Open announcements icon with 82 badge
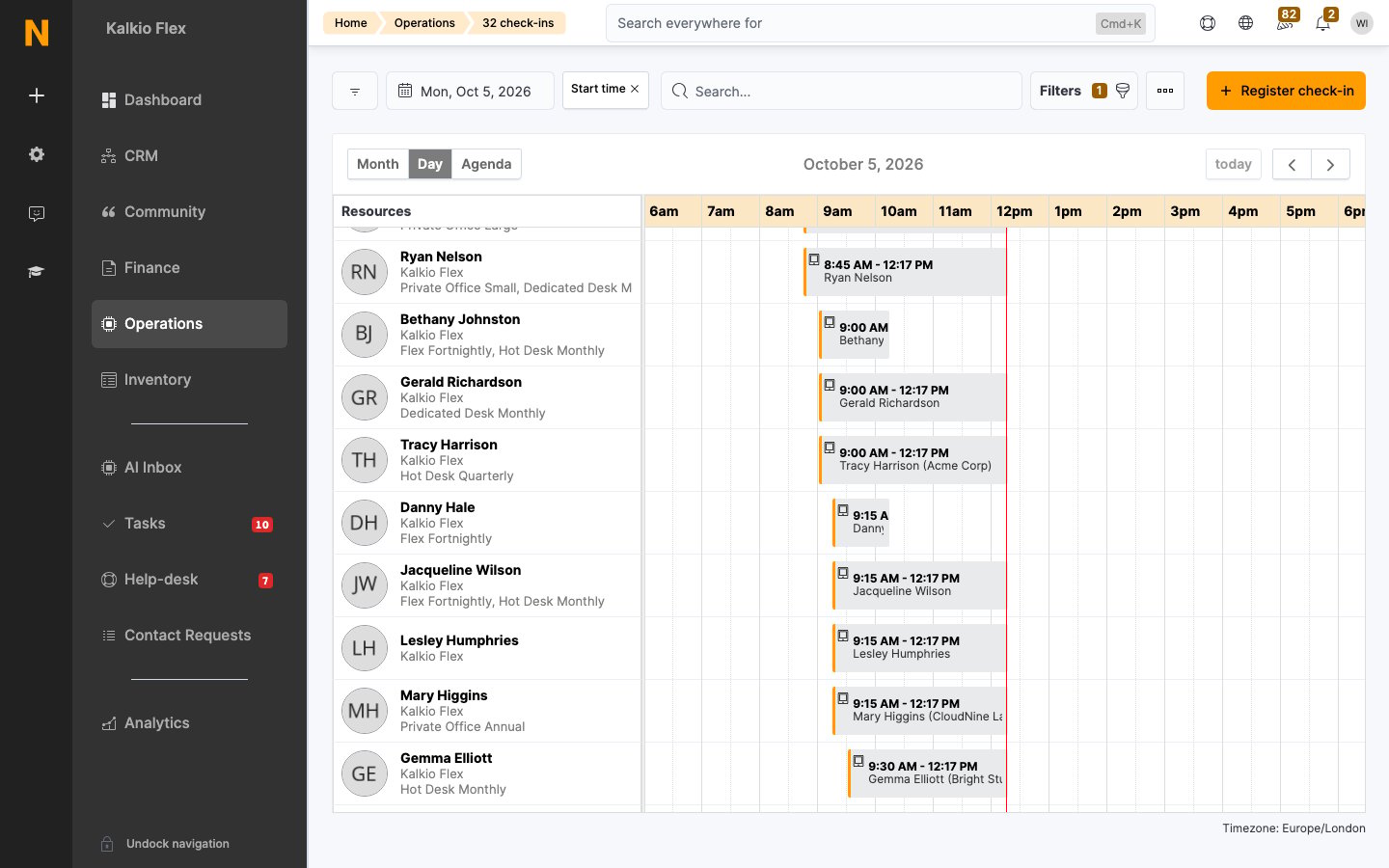This screenshot has width=1389, height=868. pyautogui.click(x=1285, y=22)
